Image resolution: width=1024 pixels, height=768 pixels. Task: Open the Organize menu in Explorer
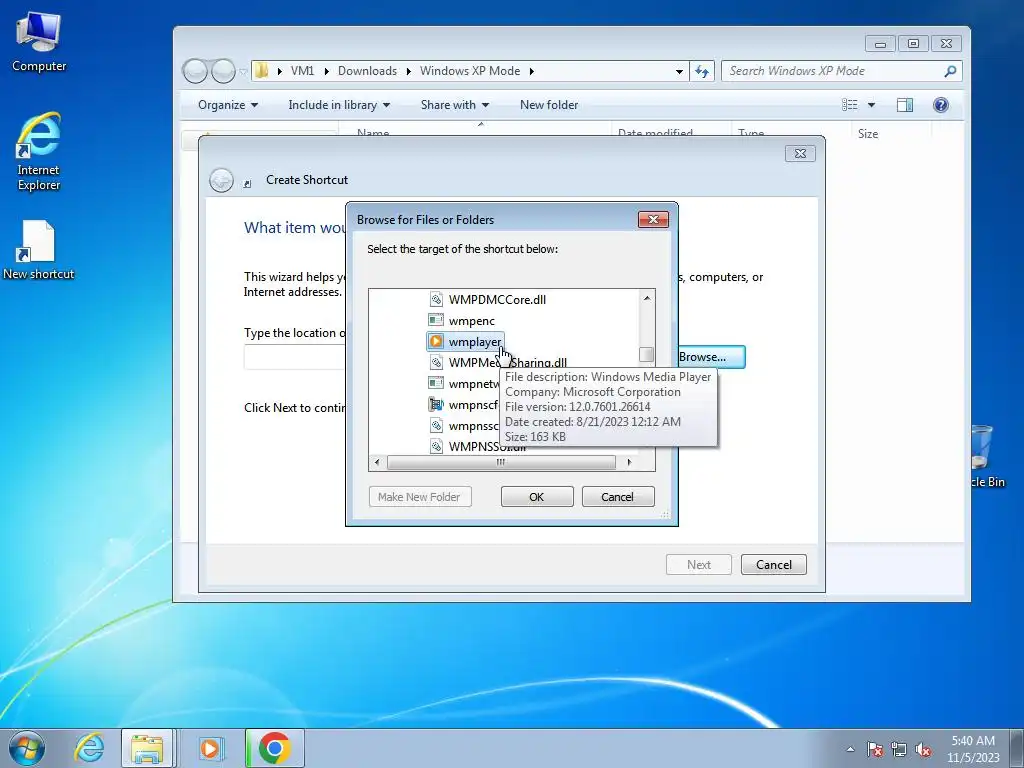(228, 105)
